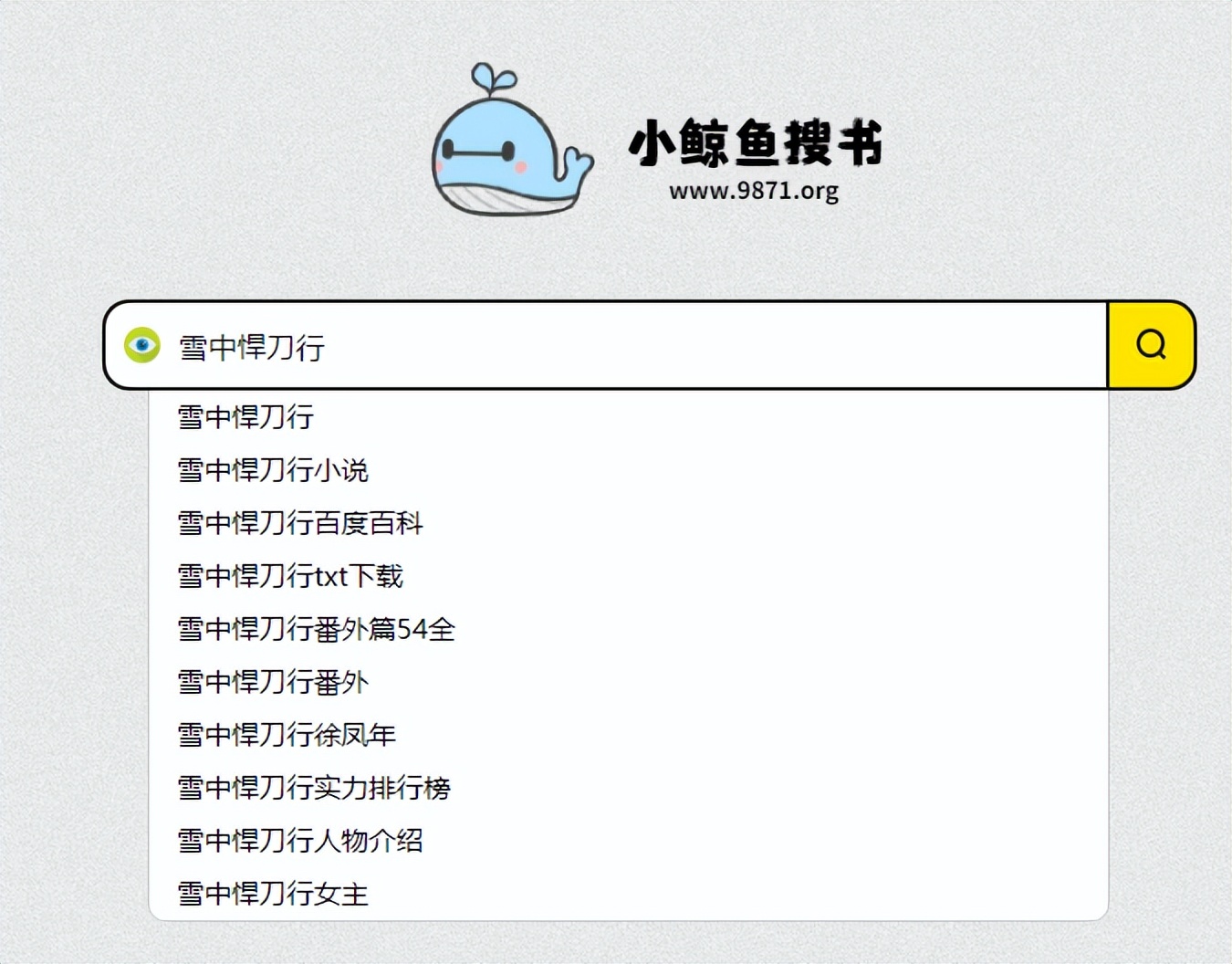The width and height of the screenshot is (1232, 964).
Task: Select suggestion 雪中悍刀行实力排行榜
Action: coord(628,788)
